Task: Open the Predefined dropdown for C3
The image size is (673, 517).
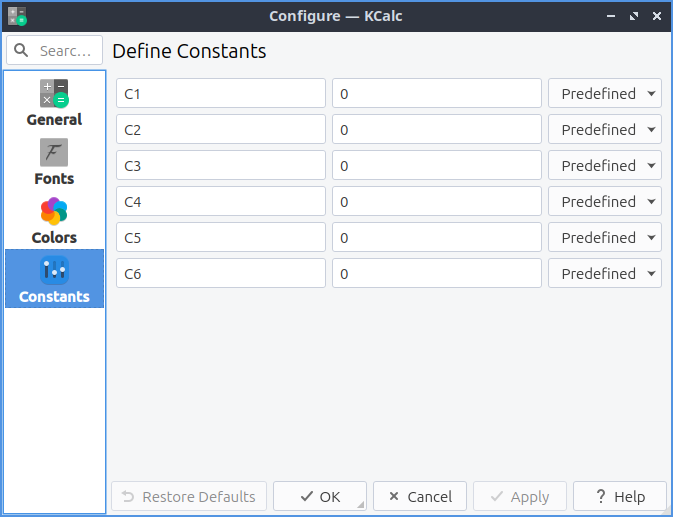Action: click(x=604, y=165)
